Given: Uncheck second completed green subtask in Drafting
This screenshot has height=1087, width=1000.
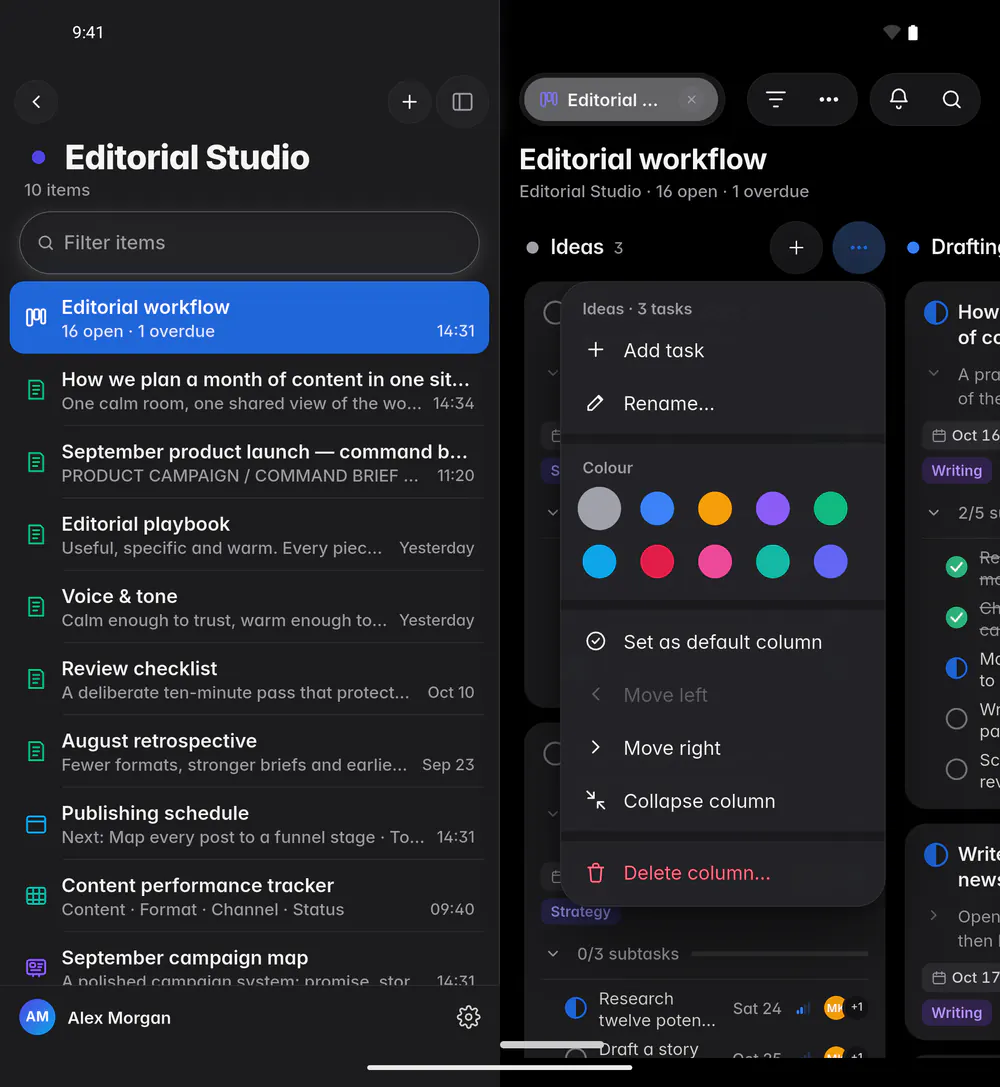Looking at the screenshot, I should click(x=956, y=616).
